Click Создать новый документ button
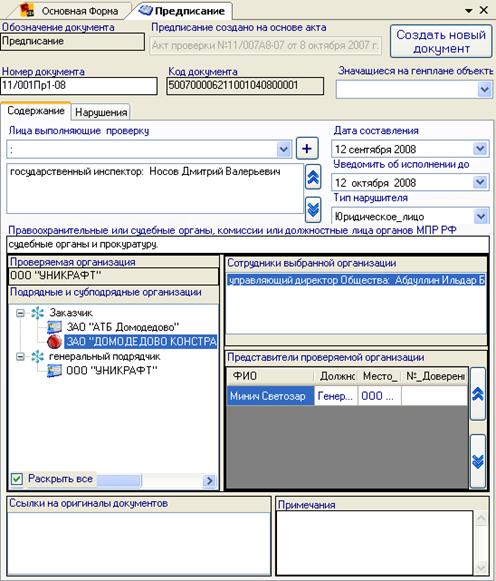Screen dimensions: 496x581 click(441, 42)
